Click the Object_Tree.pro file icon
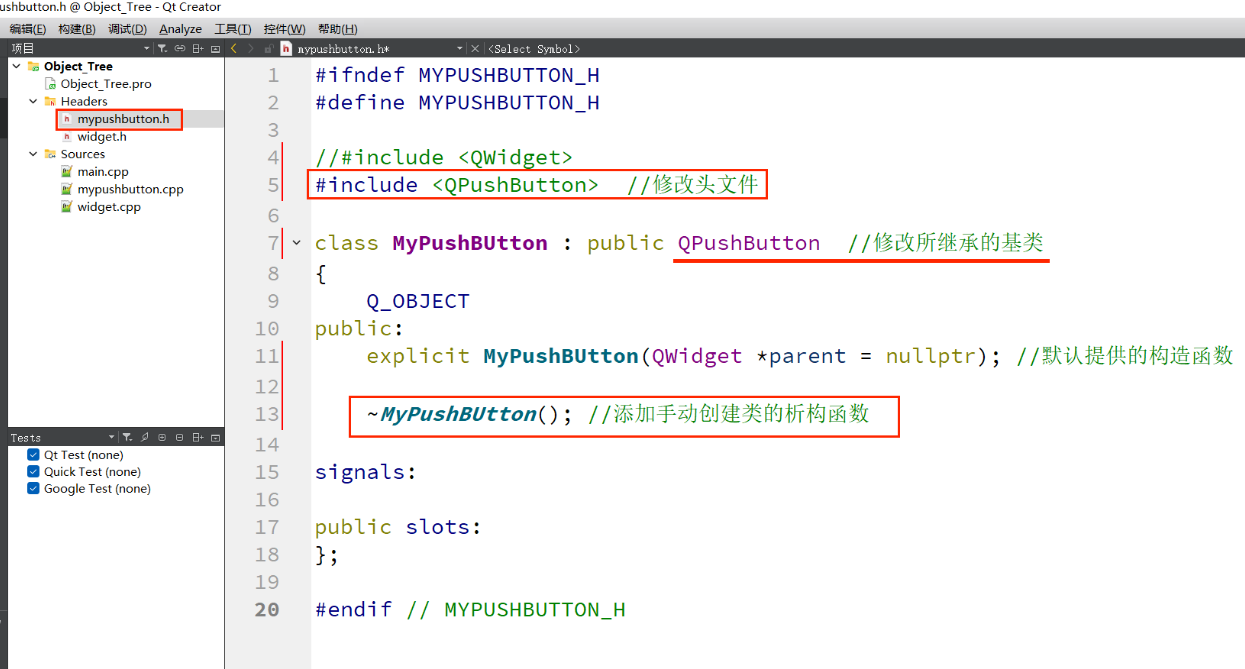Image resolution: width=1245 pixels, height=669 pixels. [x=50, y=84]
